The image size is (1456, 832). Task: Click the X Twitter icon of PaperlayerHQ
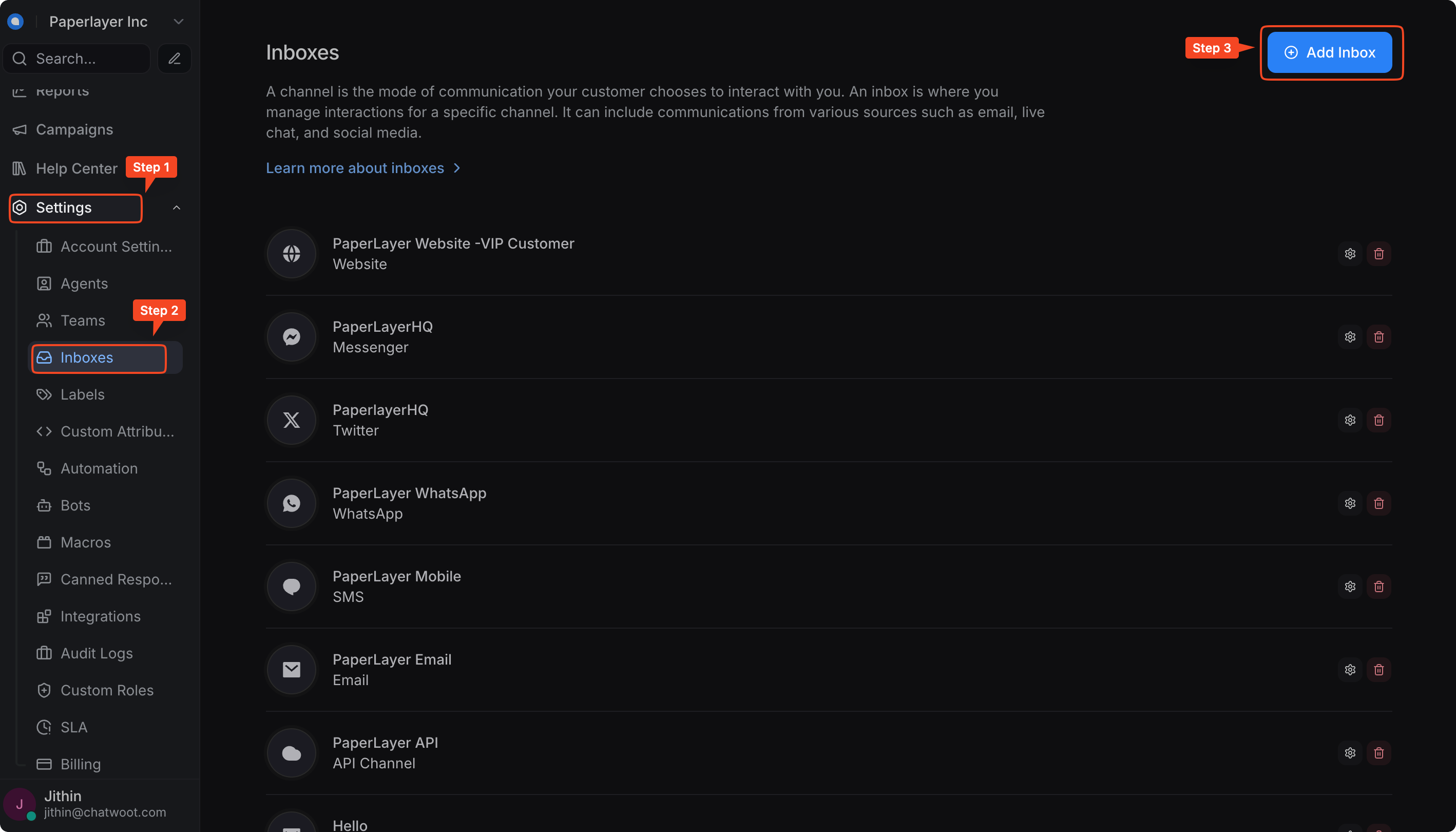291,420
